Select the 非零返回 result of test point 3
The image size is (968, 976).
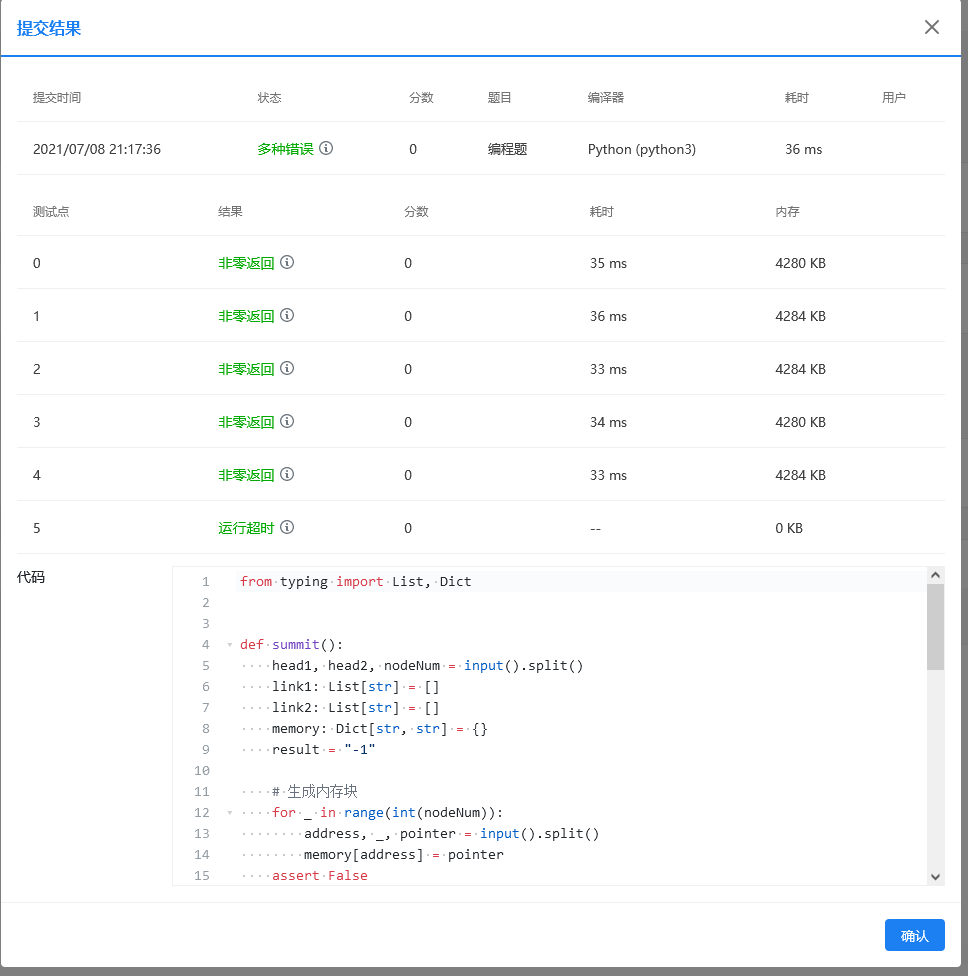pyautogui.click(x=246, y=421)
